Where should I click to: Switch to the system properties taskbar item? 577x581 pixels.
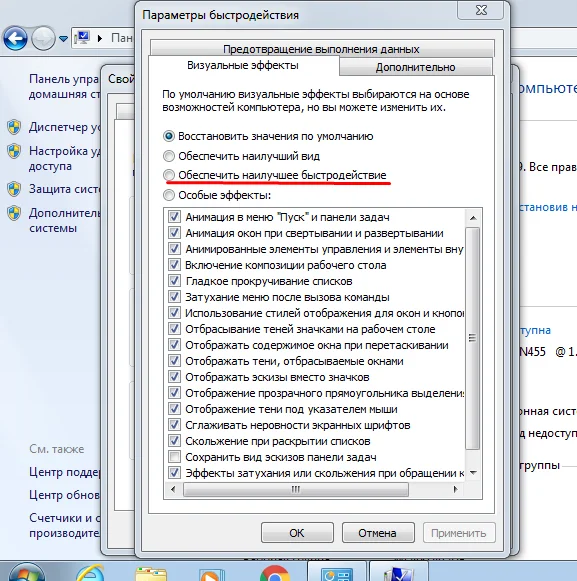(399, 572)
